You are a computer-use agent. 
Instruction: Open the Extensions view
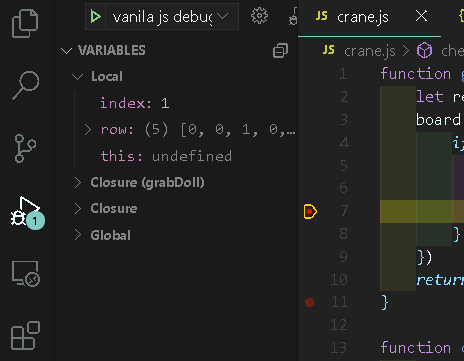(x=25, y=336)
